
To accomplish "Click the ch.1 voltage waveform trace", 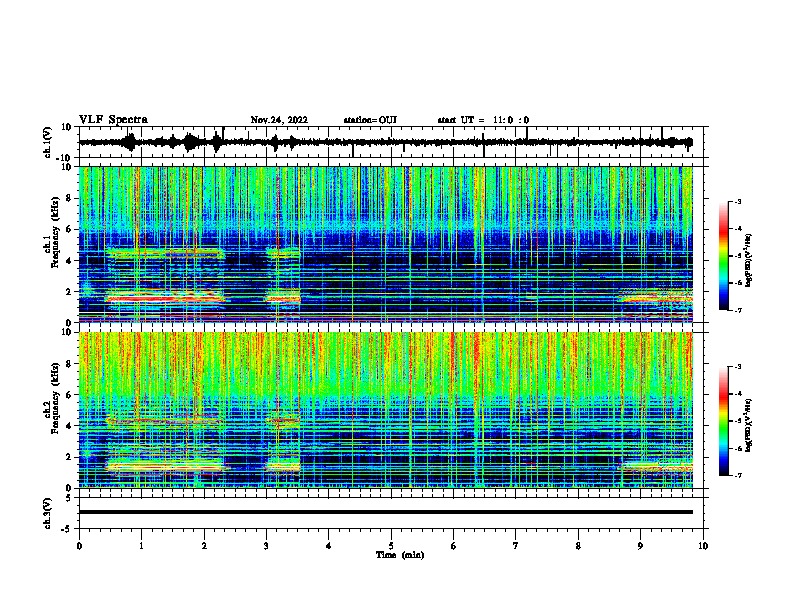I will click(385, 142).
